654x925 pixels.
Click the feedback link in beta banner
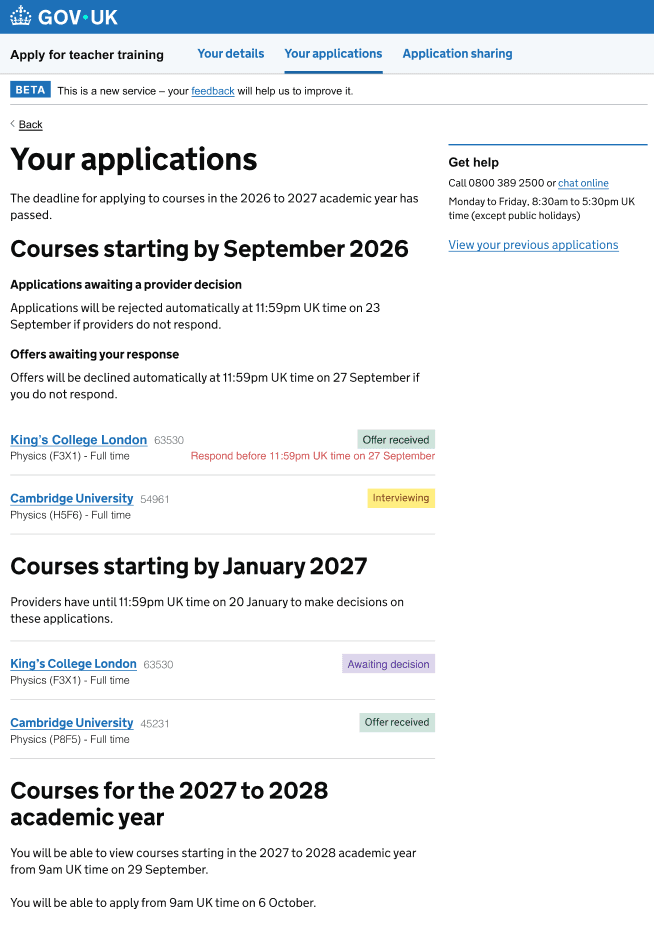point(213,91)
